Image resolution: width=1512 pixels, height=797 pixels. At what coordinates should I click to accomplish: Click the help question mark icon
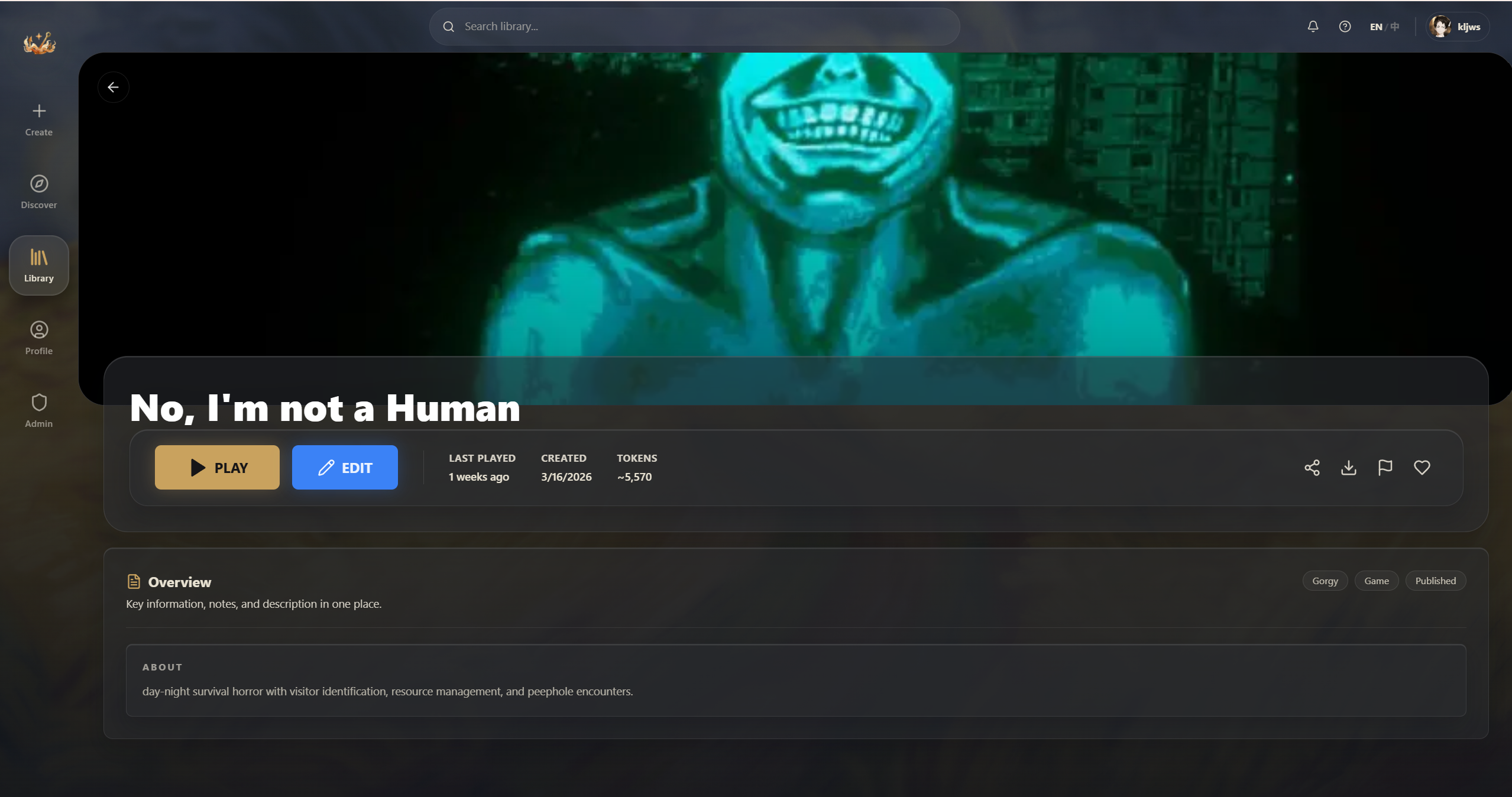1345,27
